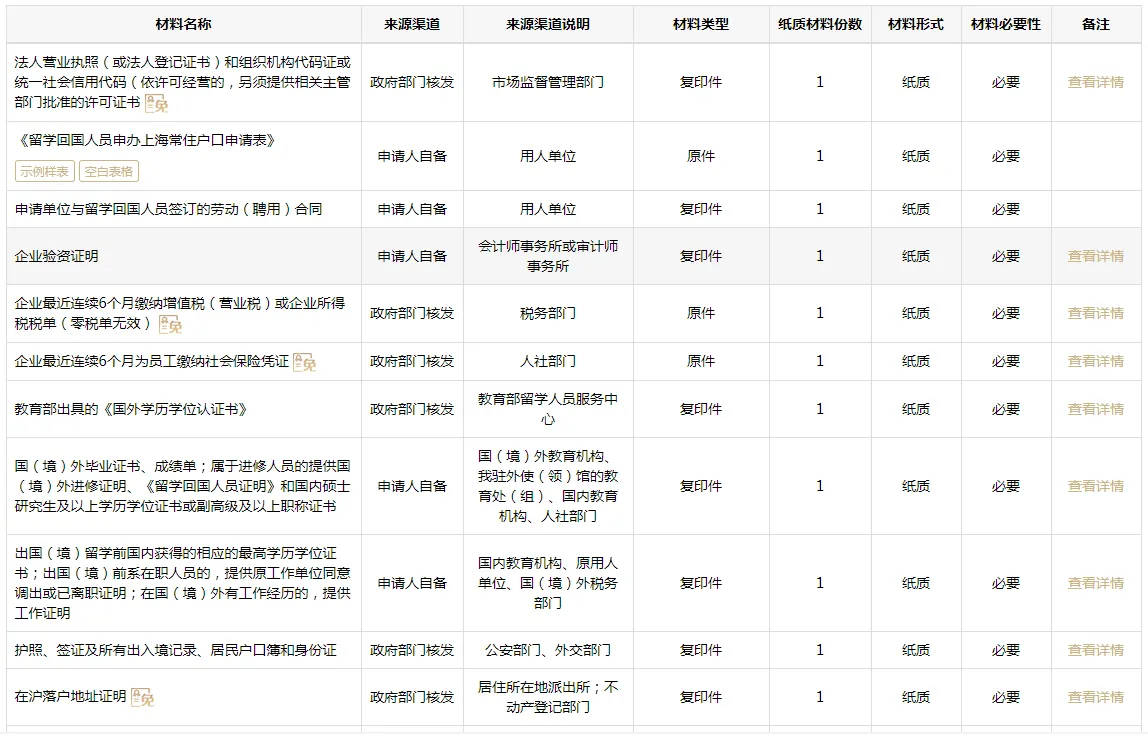Open 查看详情 for 社会保险凭证 row

1096,361
